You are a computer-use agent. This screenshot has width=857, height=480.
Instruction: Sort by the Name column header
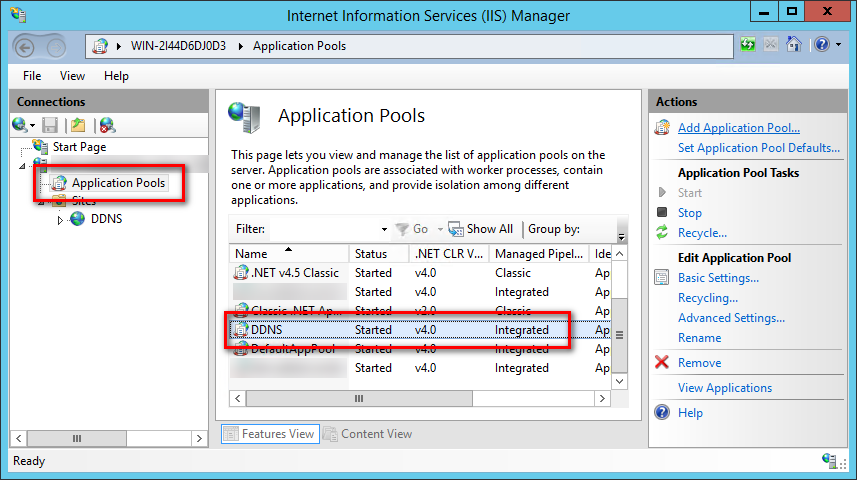[289, 254]
